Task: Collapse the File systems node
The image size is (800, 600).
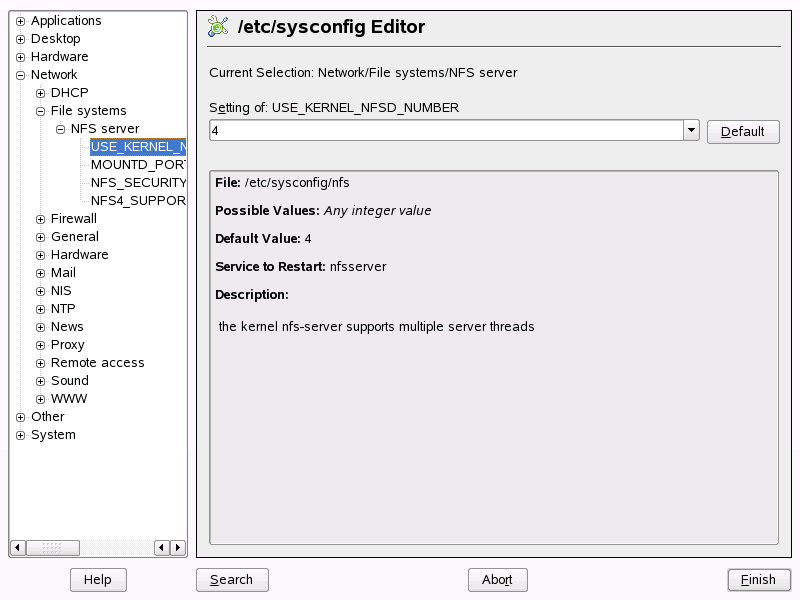Action: tap(40, 111)
